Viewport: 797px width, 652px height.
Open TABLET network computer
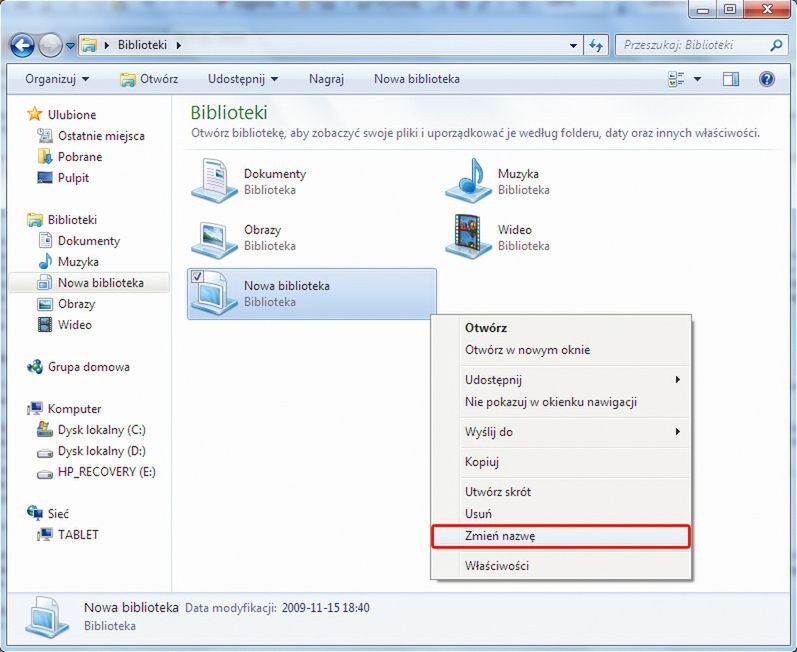pyautogui.click(x=78, y=535)
